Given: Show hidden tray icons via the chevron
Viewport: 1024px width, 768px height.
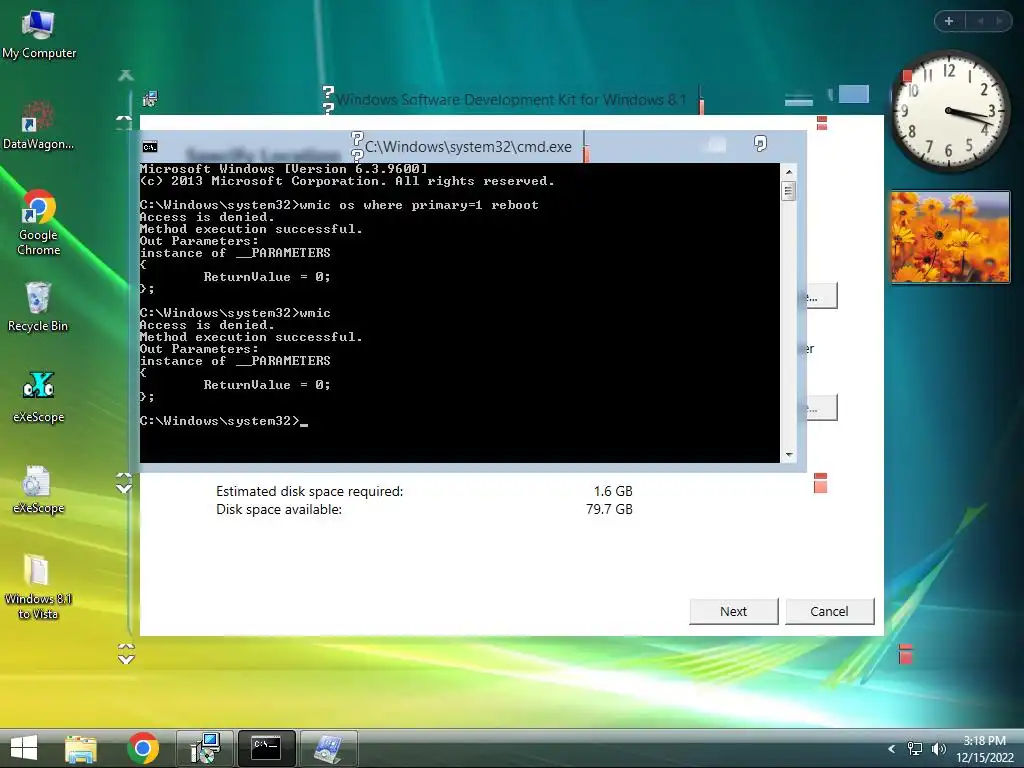Looking at the screenshot, I should pos(891,749).
